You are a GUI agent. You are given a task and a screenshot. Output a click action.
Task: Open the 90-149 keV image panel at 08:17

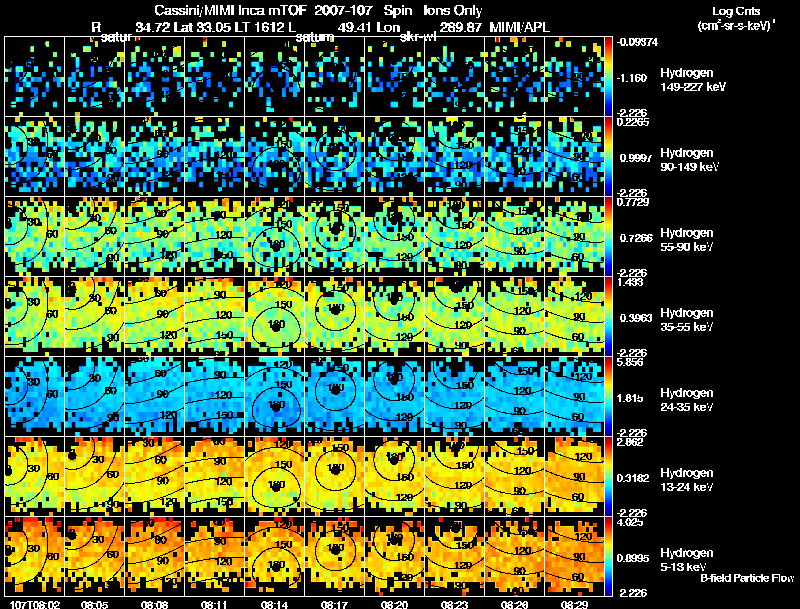pyautogui.click(x=335, y=156)
